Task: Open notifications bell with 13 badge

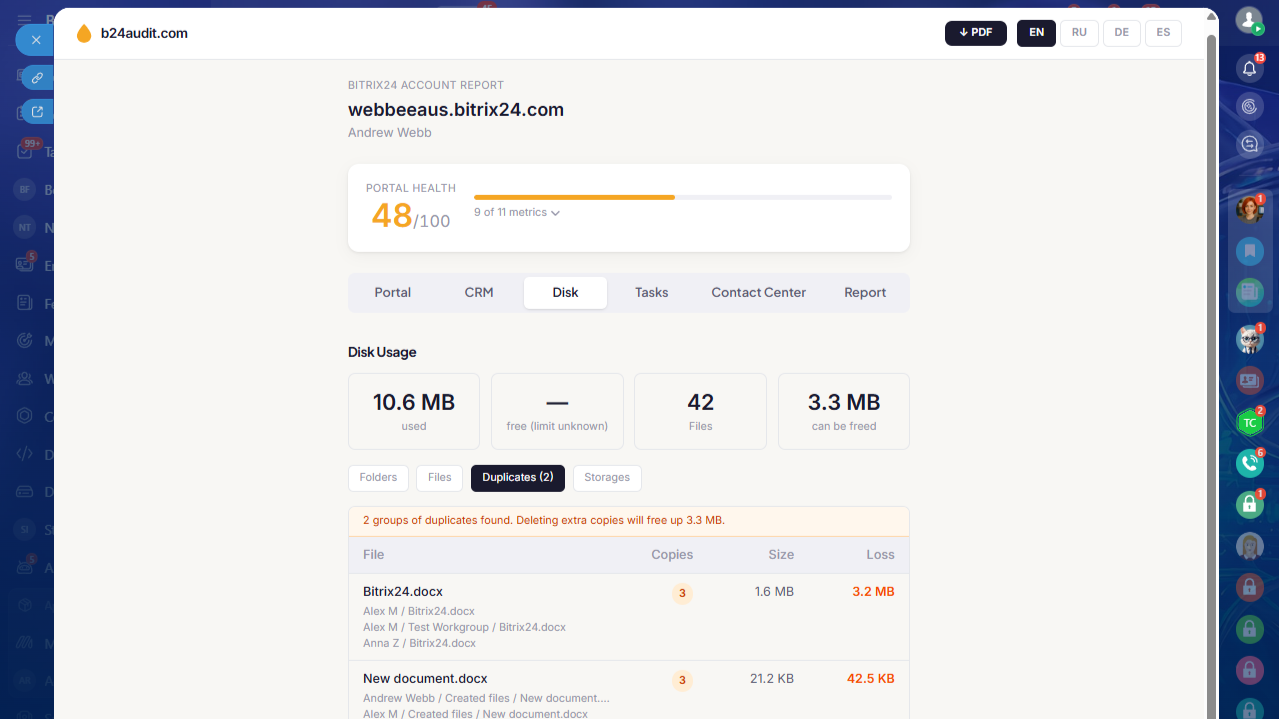Action: (1249, 68)
